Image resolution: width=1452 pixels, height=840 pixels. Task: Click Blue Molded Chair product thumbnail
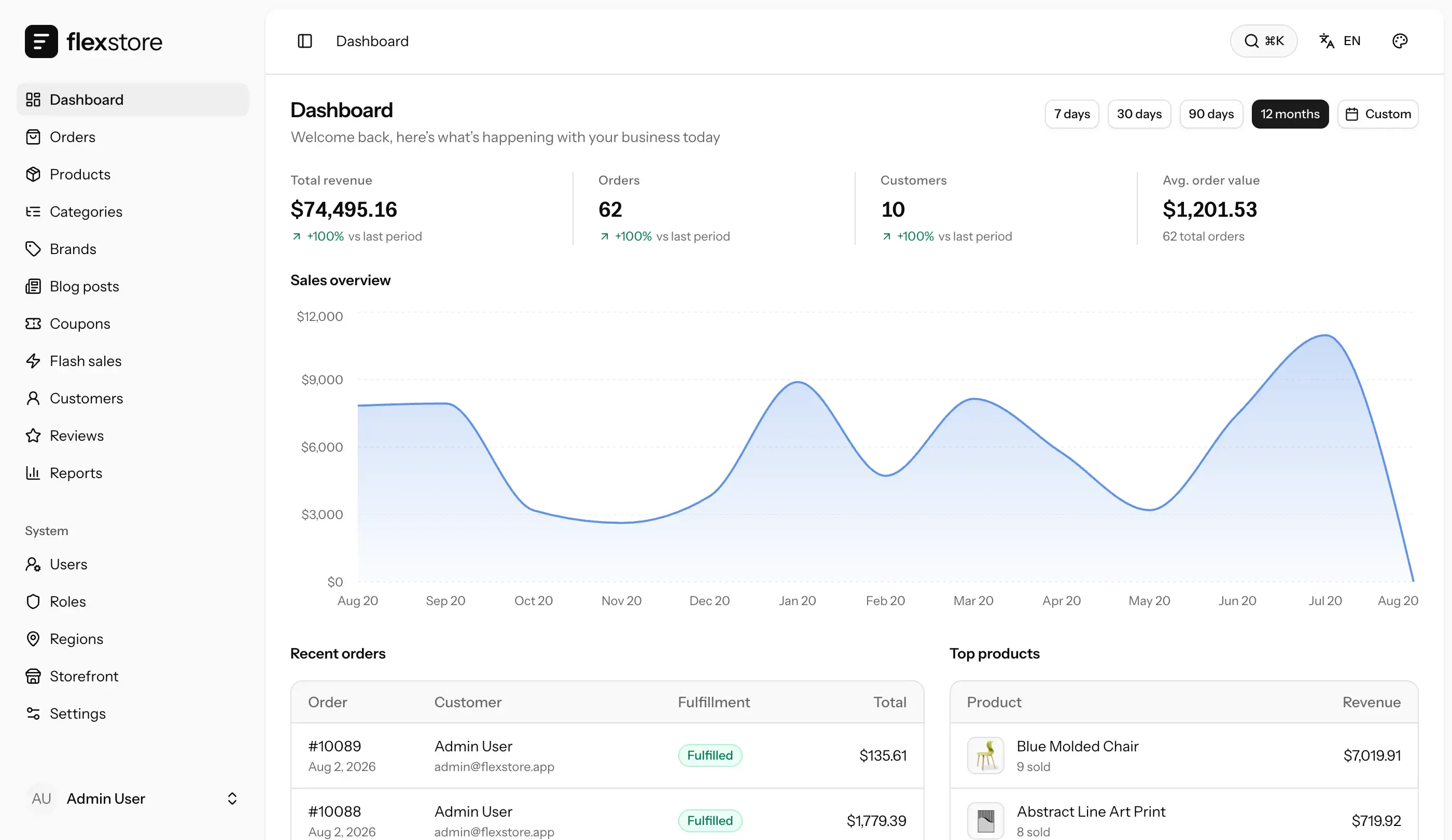coord(985,755)
